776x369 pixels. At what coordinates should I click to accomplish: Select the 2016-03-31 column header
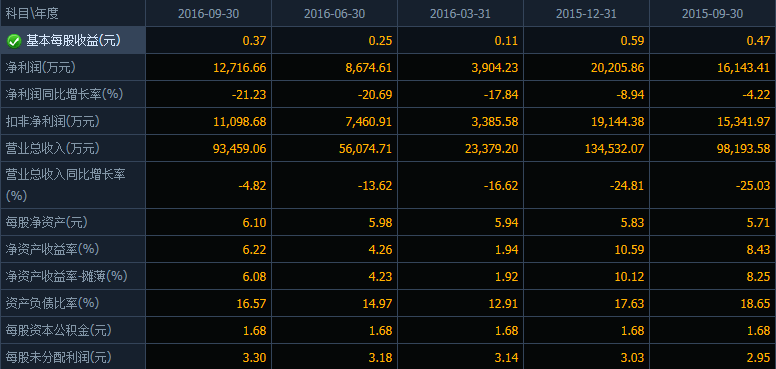[460, 13]
